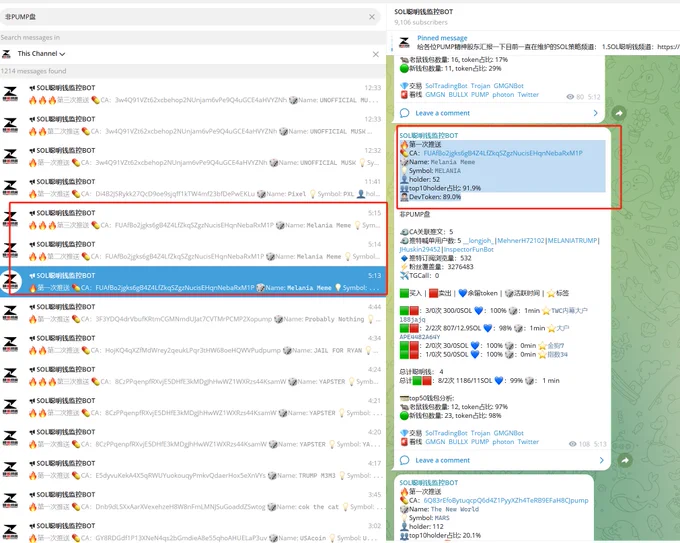Viewport: 680px width, 543px height.
Task: Open the 188jajq wallet link
Action: (412, 319)
